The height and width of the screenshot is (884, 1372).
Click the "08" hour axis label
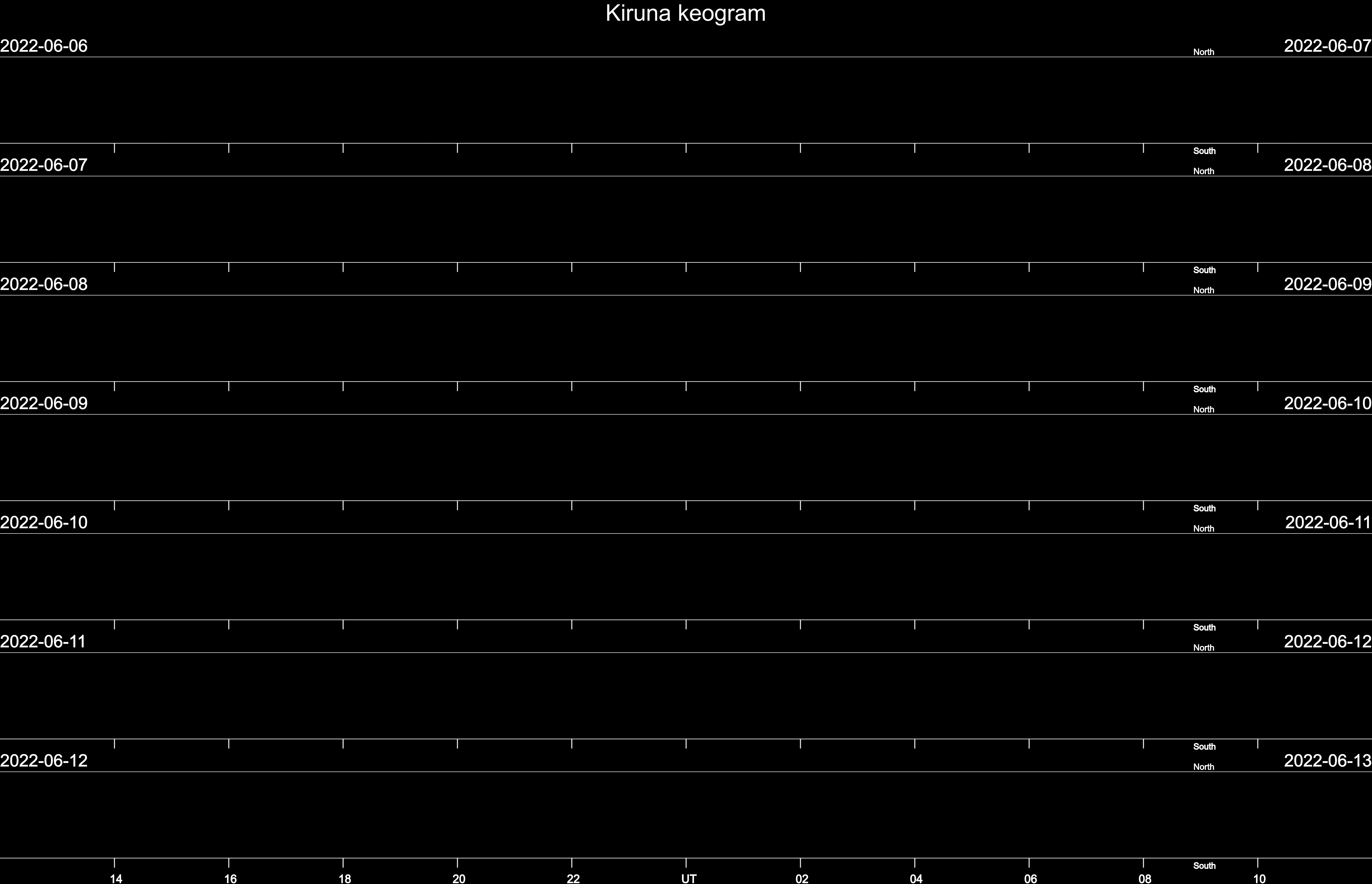coord(1145,878)
